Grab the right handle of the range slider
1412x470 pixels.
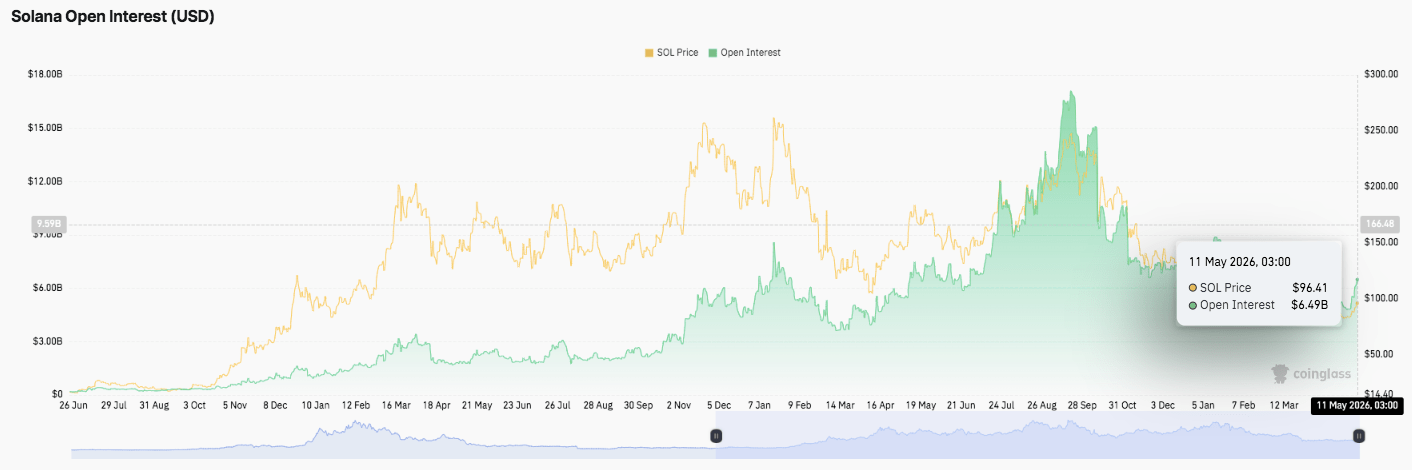1358,436
